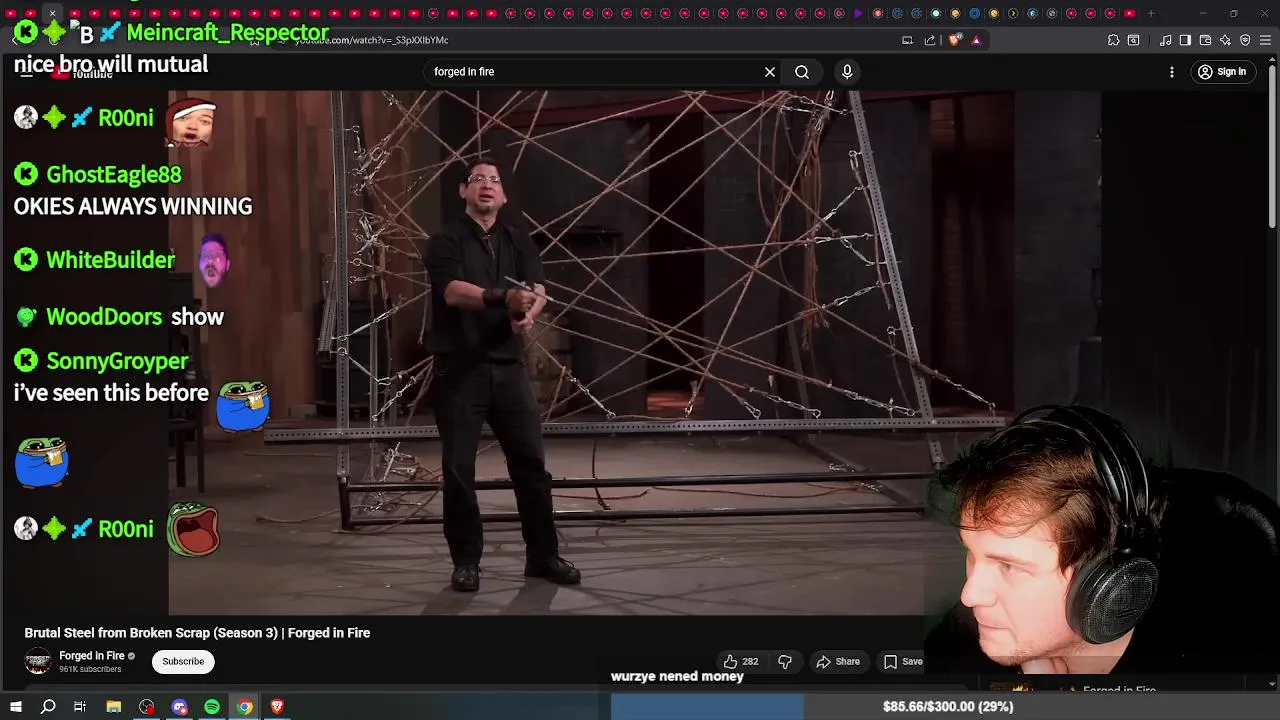This screenshot has height=720, width=1280.
Task: Open Spotify from the taskbar
Action: pyautogui.click(x=212, y=706)
